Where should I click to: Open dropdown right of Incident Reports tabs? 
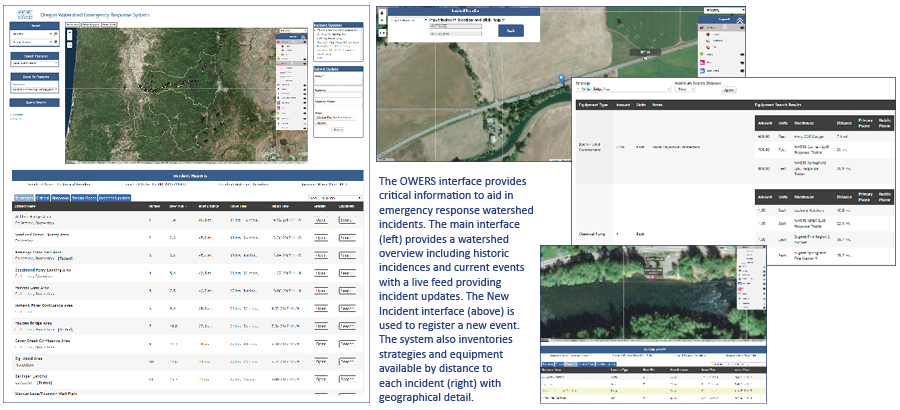(335, 198)
